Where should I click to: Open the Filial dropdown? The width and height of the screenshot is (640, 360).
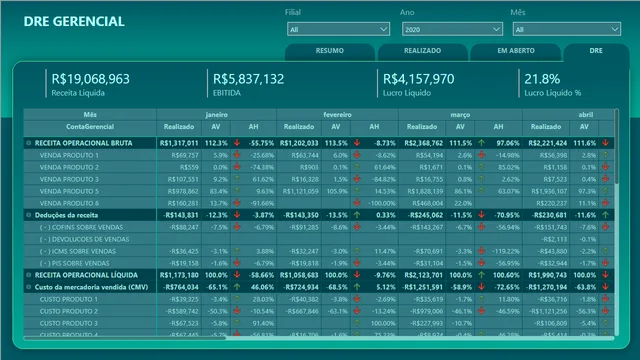(x=338, y=29)
